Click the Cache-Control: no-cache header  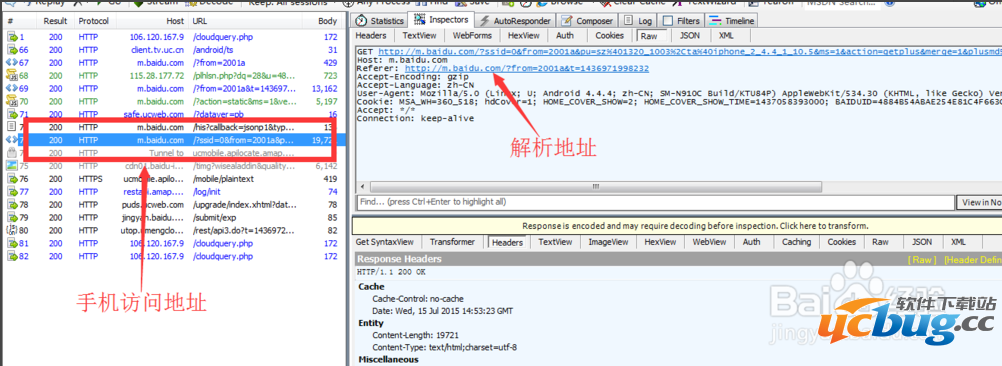pyautogui.click(x=418, y=299)
